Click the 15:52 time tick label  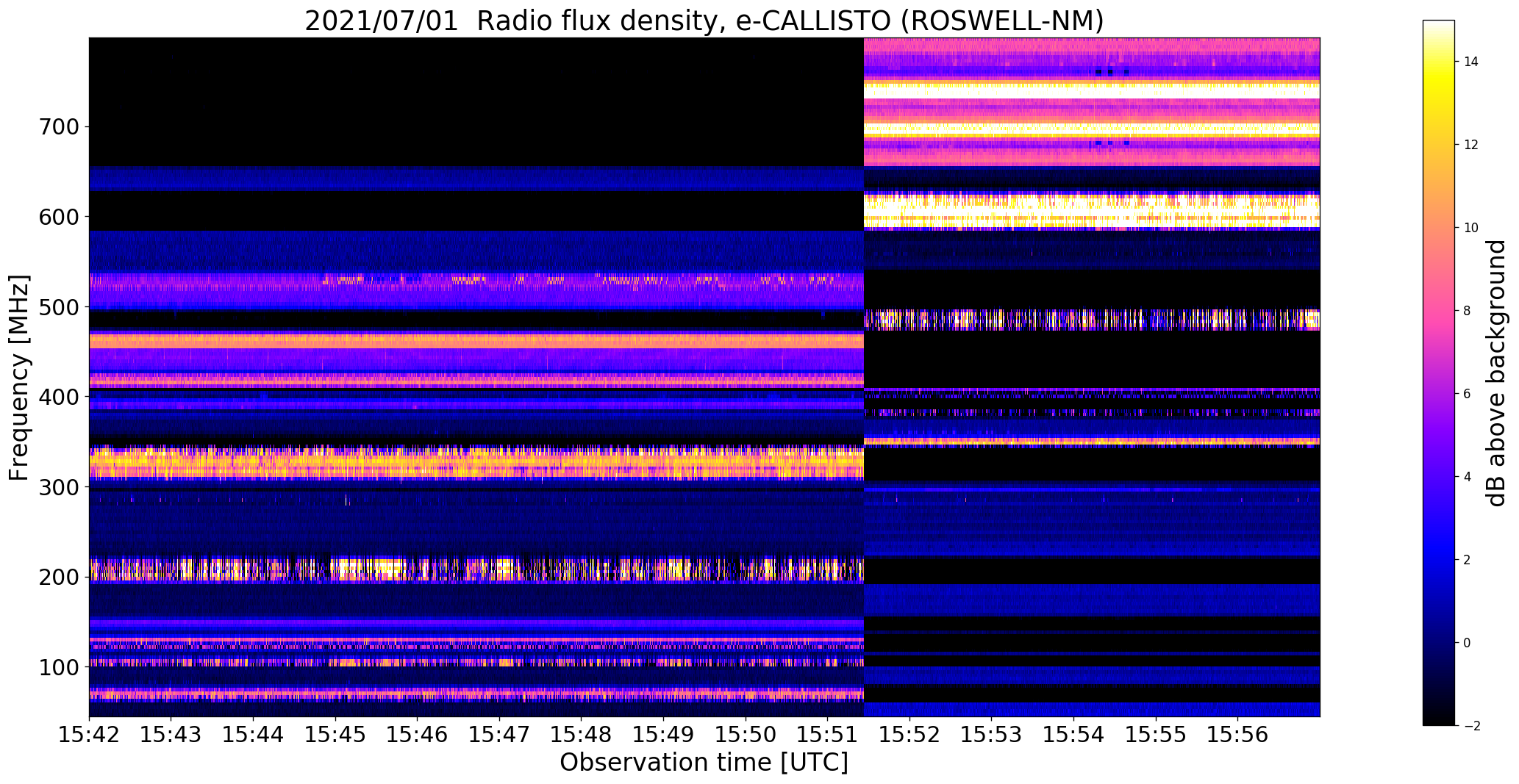click(909, 733)
